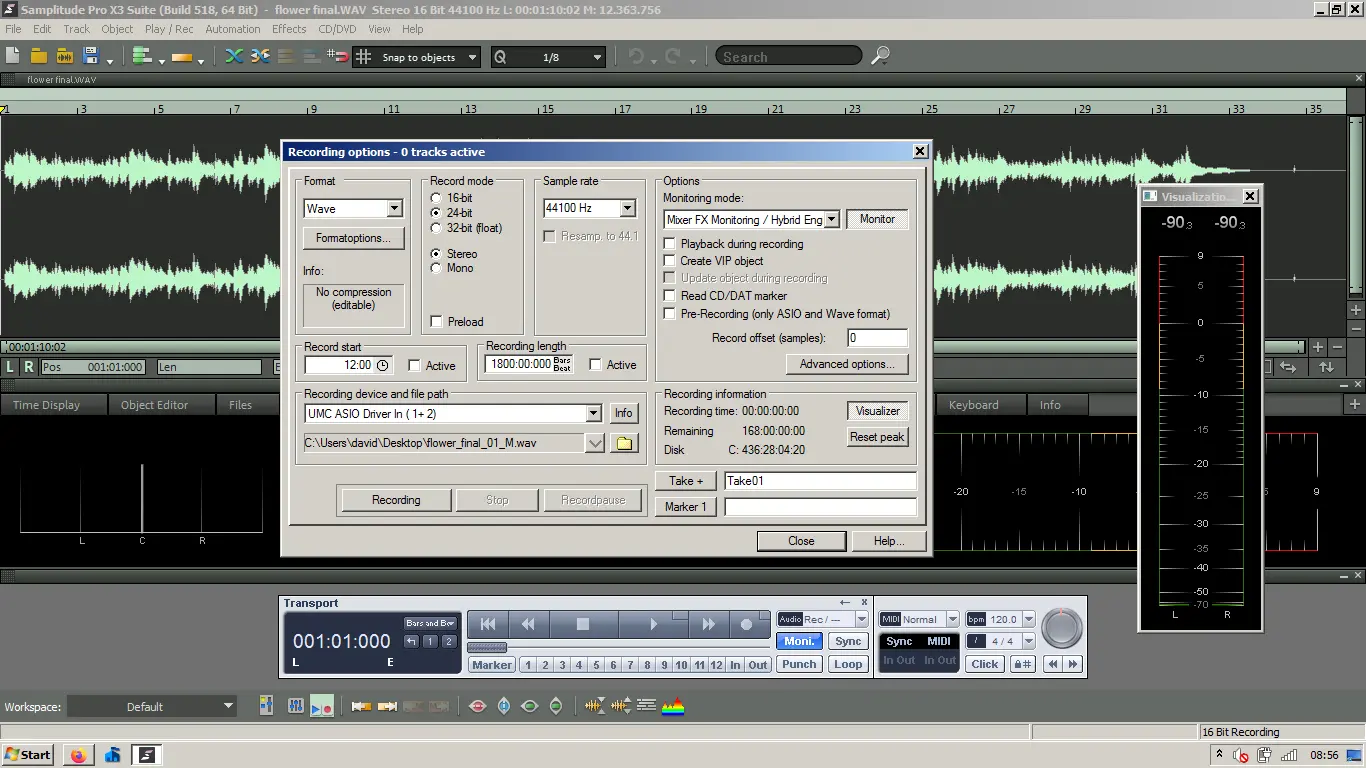The image size is (1366, 768).
Task: Click the Take01 name input field
Action: tap(819, 481)
